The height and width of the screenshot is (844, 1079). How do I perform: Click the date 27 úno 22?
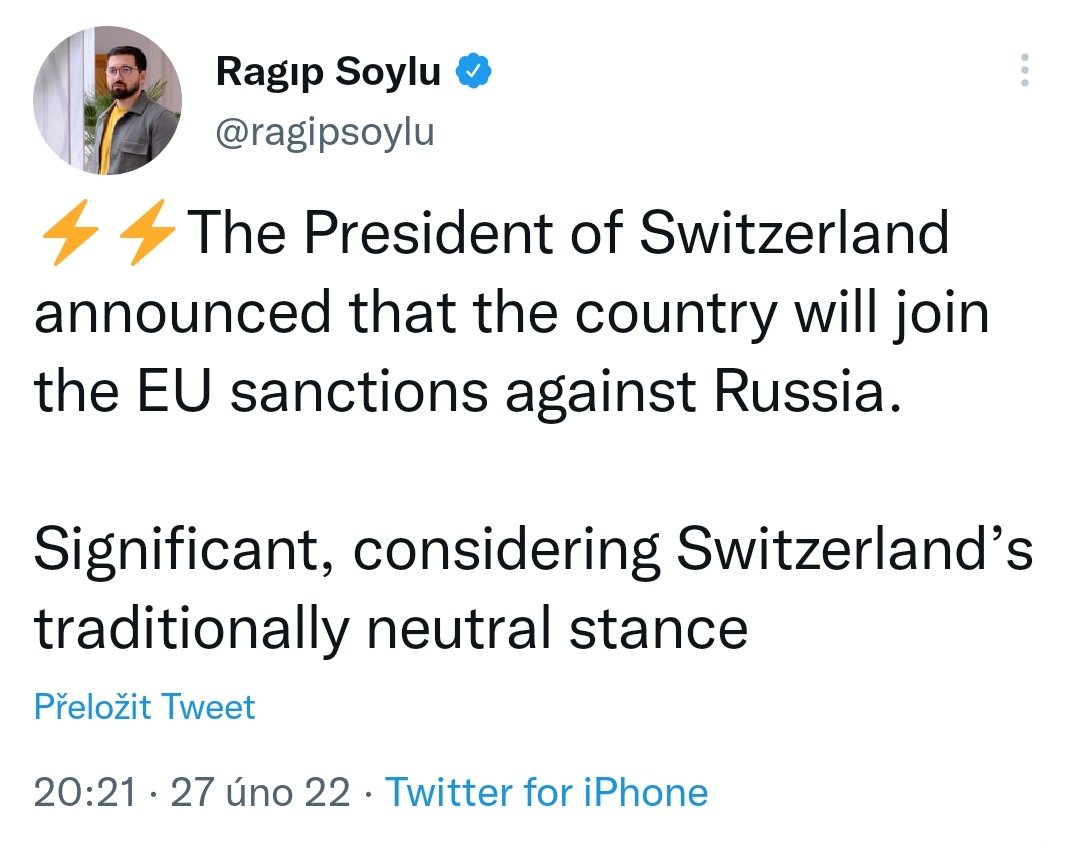point(261,793)
